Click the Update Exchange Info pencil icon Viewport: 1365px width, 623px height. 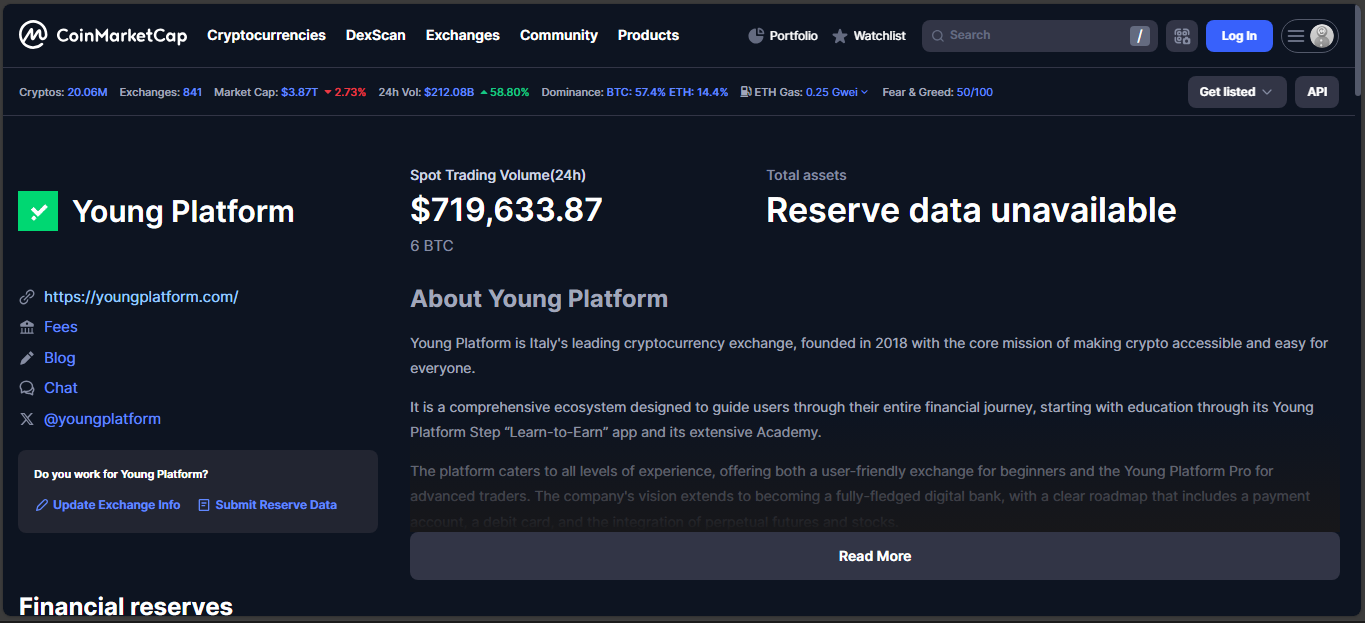[42, 505]
